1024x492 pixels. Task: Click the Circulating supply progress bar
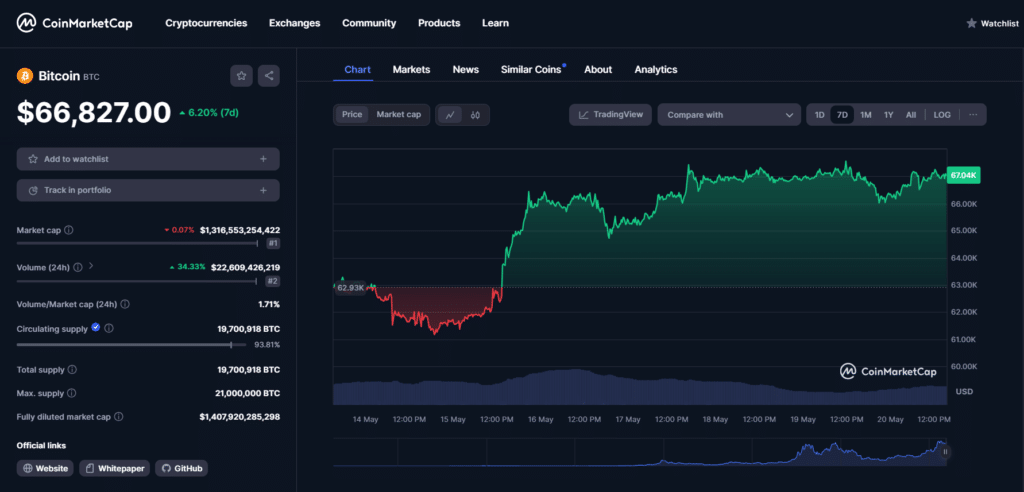[131, 344]
